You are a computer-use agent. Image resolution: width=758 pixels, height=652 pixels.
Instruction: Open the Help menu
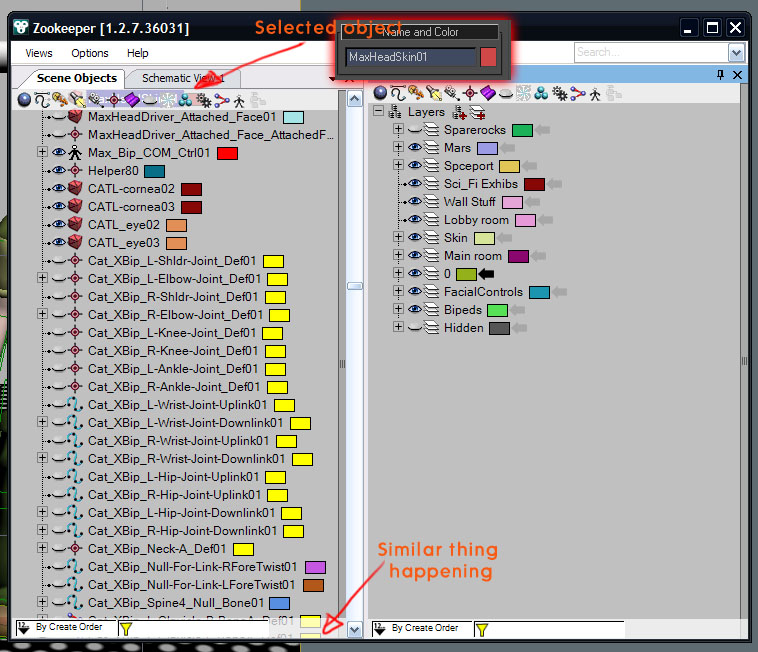pyautogui.click(x=138, y=53)
